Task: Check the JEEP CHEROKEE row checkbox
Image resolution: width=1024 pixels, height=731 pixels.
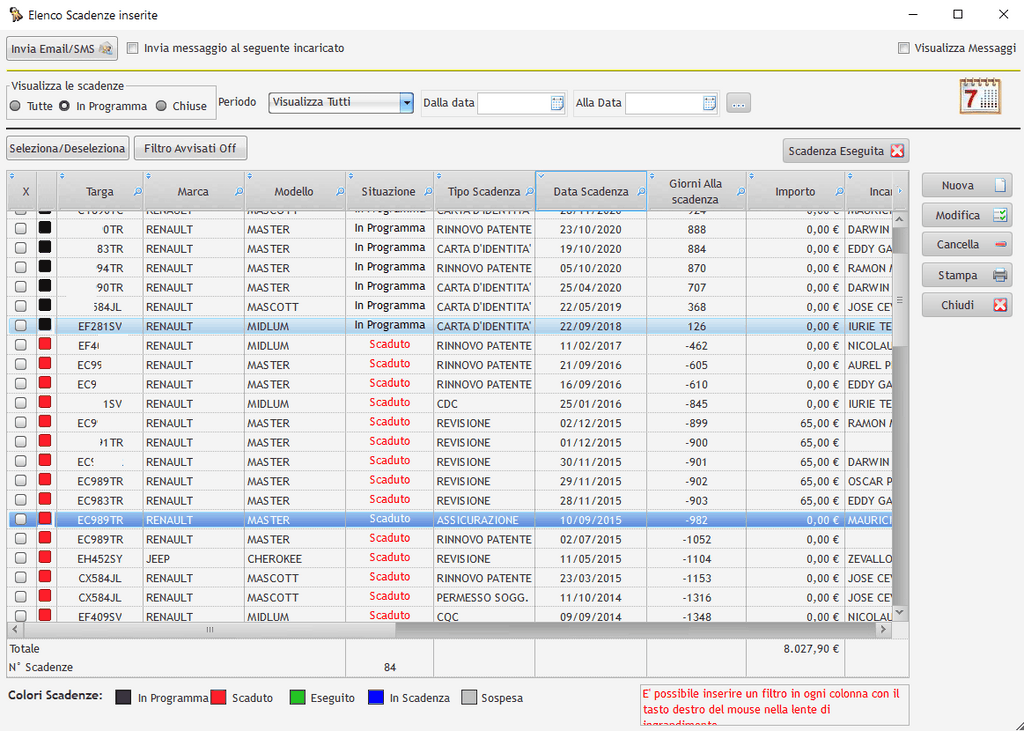Action: tap(21, 559)
